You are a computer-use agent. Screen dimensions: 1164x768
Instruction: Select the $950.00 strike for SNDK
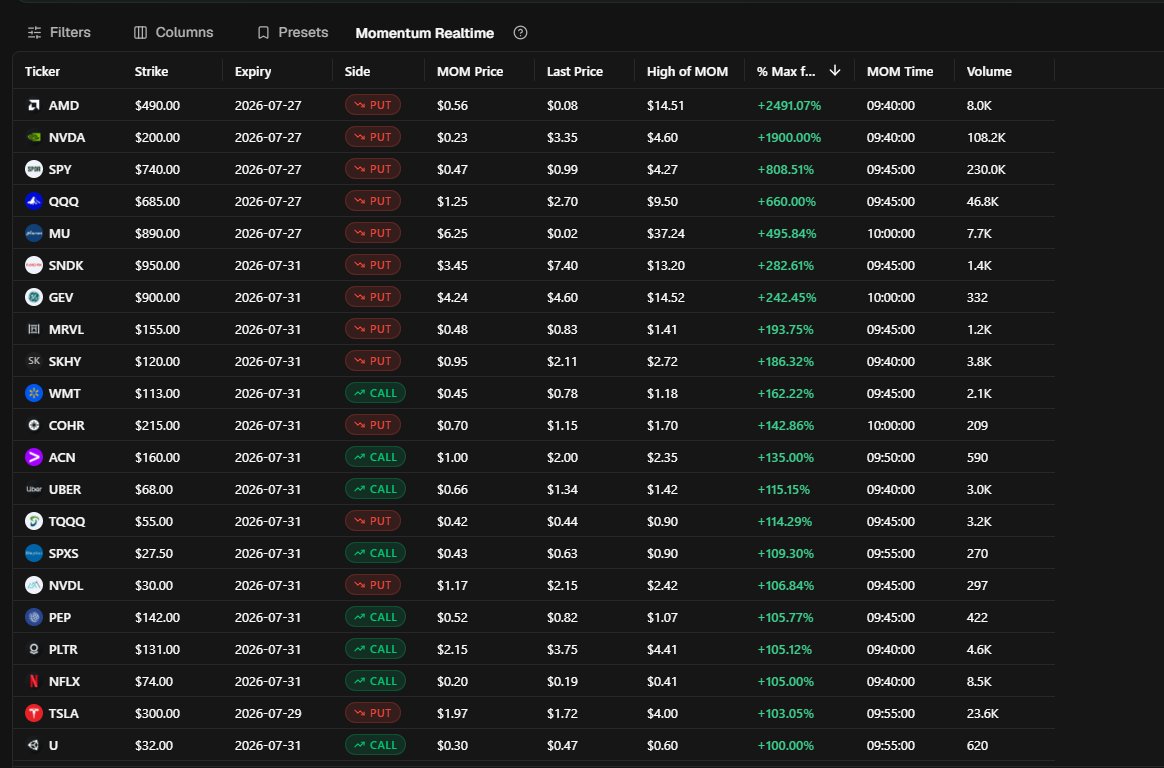pyautogui.click(x=157, y=265)
